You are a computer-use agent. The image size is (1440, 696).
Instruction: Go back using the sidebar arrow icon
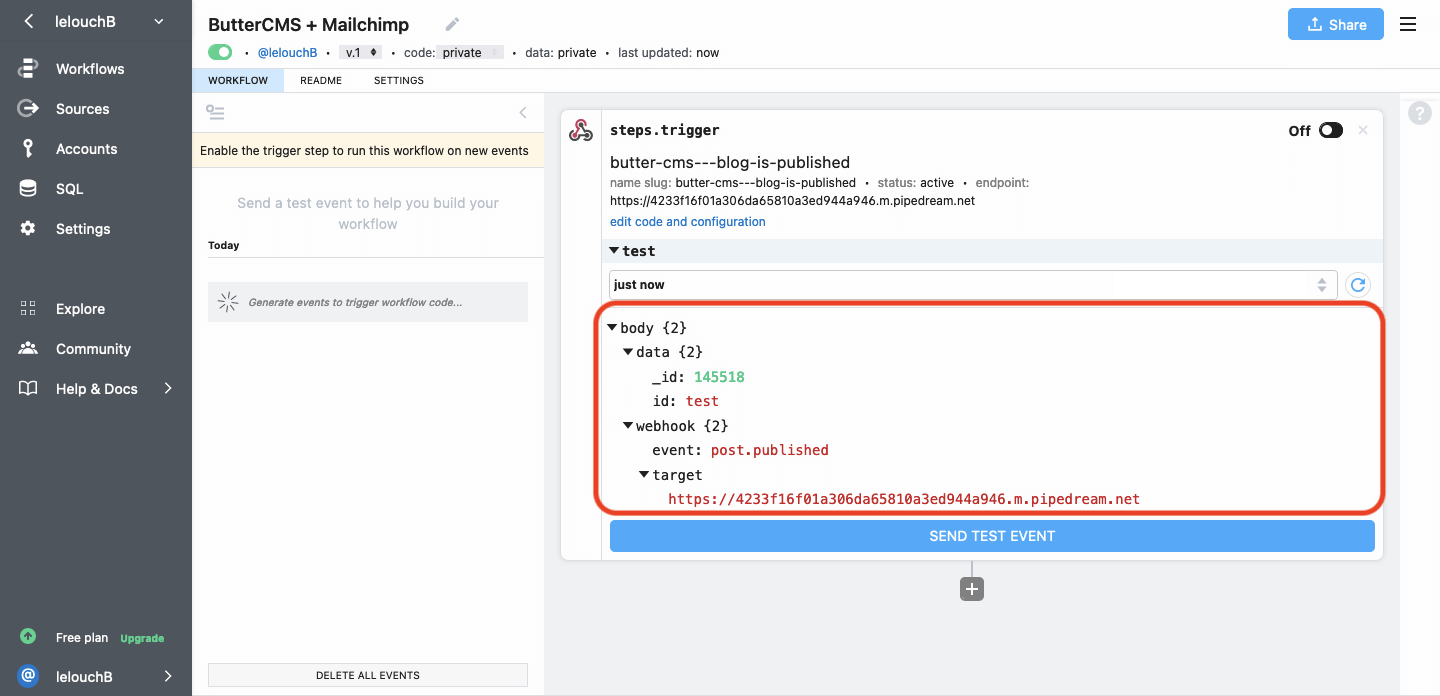(29, 21)
